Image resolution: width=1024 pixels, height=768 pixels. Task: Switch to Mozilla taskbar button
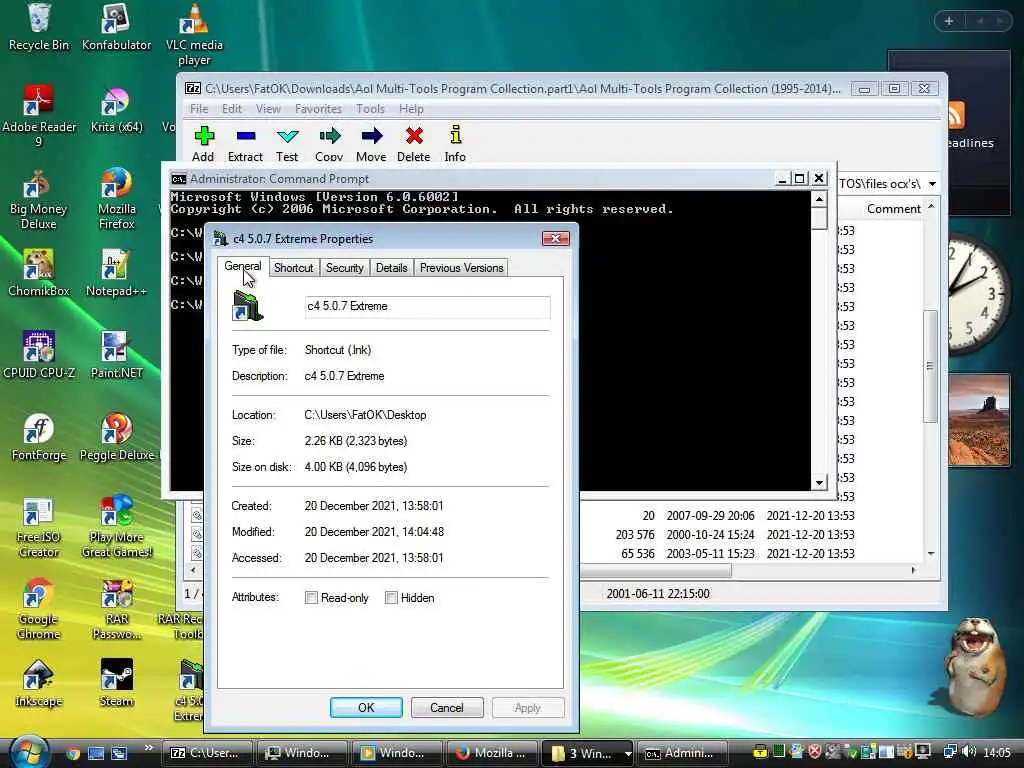click(492, 753)
